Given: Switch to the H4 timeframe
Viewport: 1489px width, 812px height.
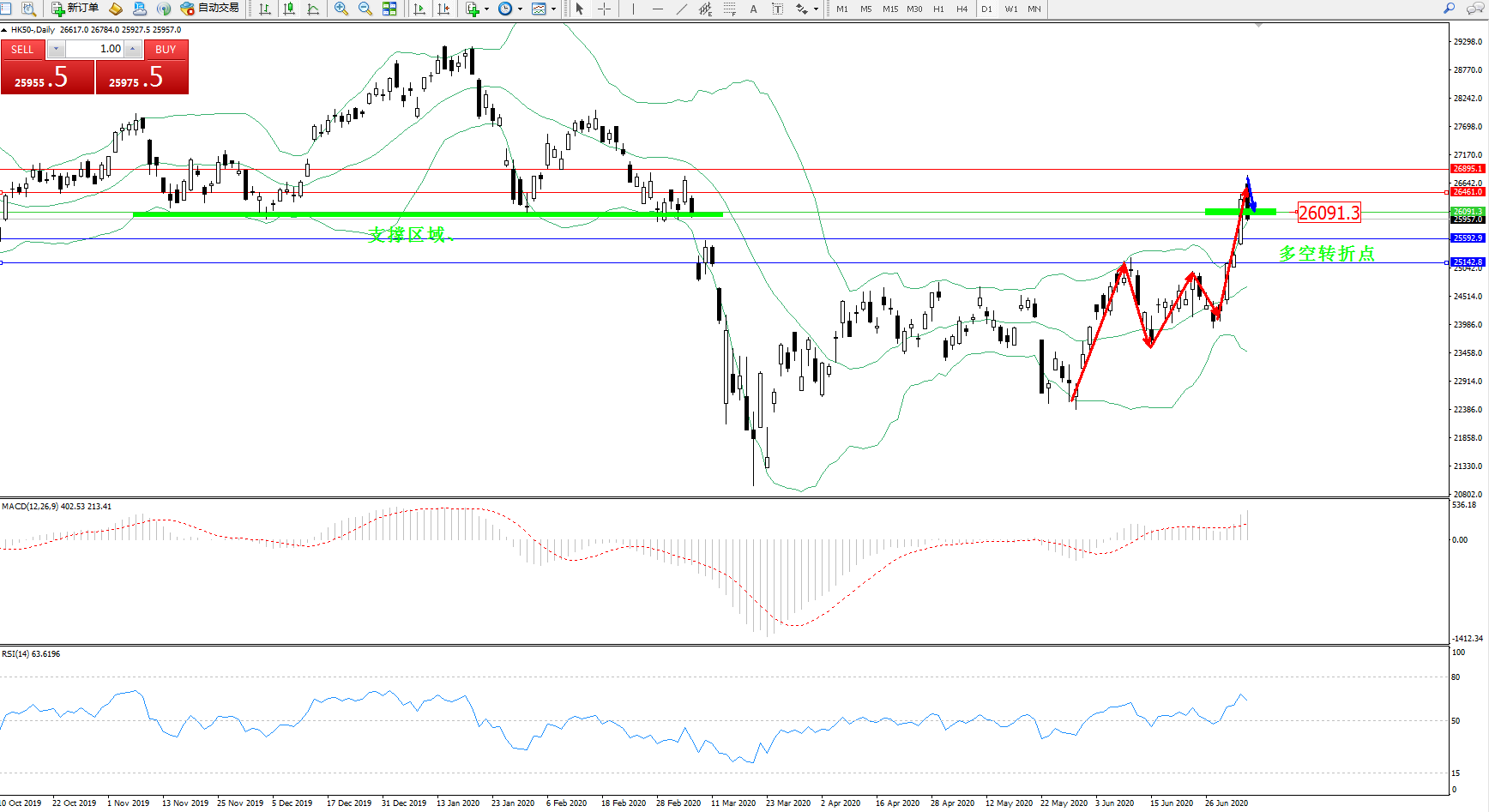Looking at the screenshot, I should (962, 9).
